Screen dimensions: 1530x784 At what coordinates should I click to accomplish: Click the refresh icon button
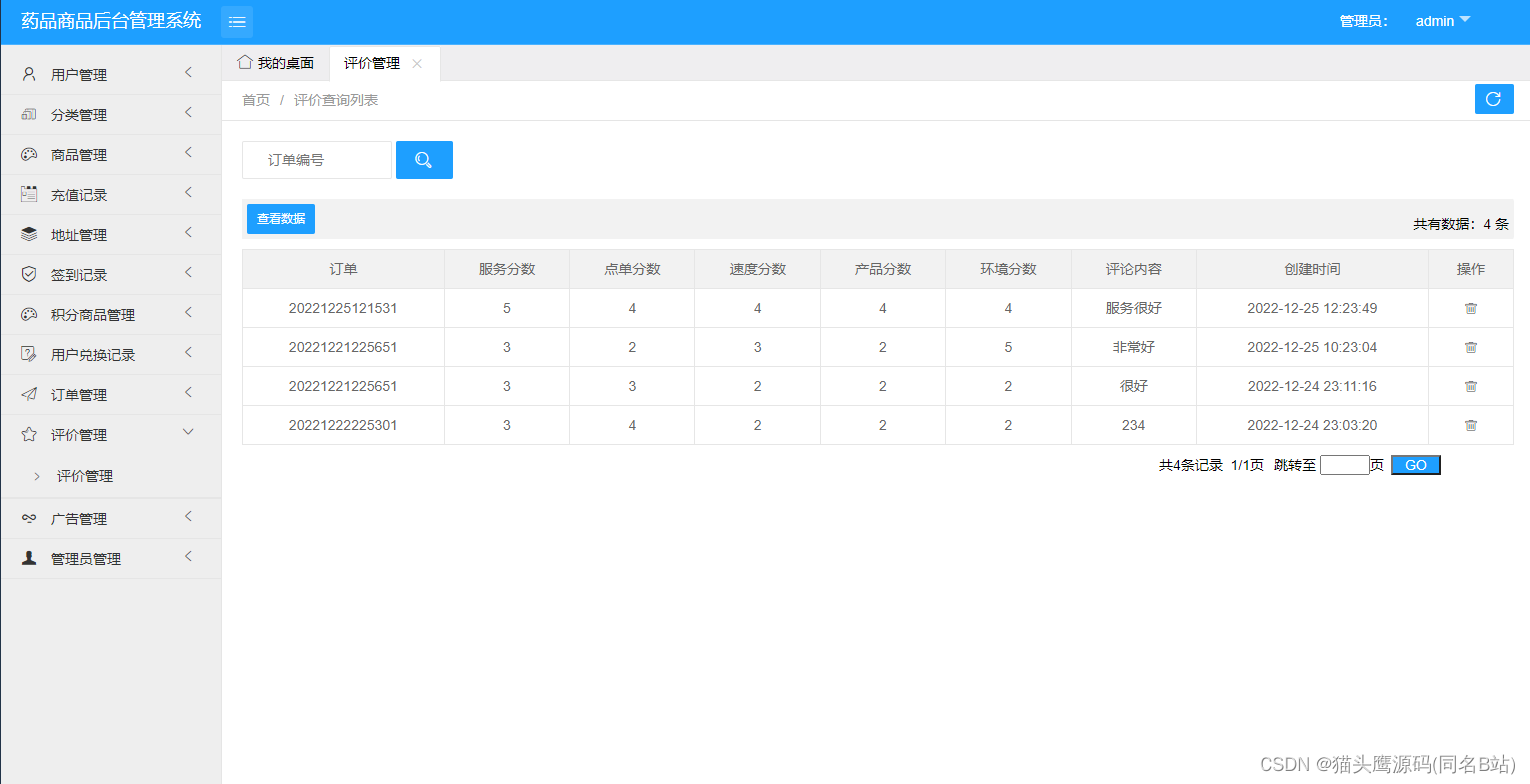click(1494, 99)
